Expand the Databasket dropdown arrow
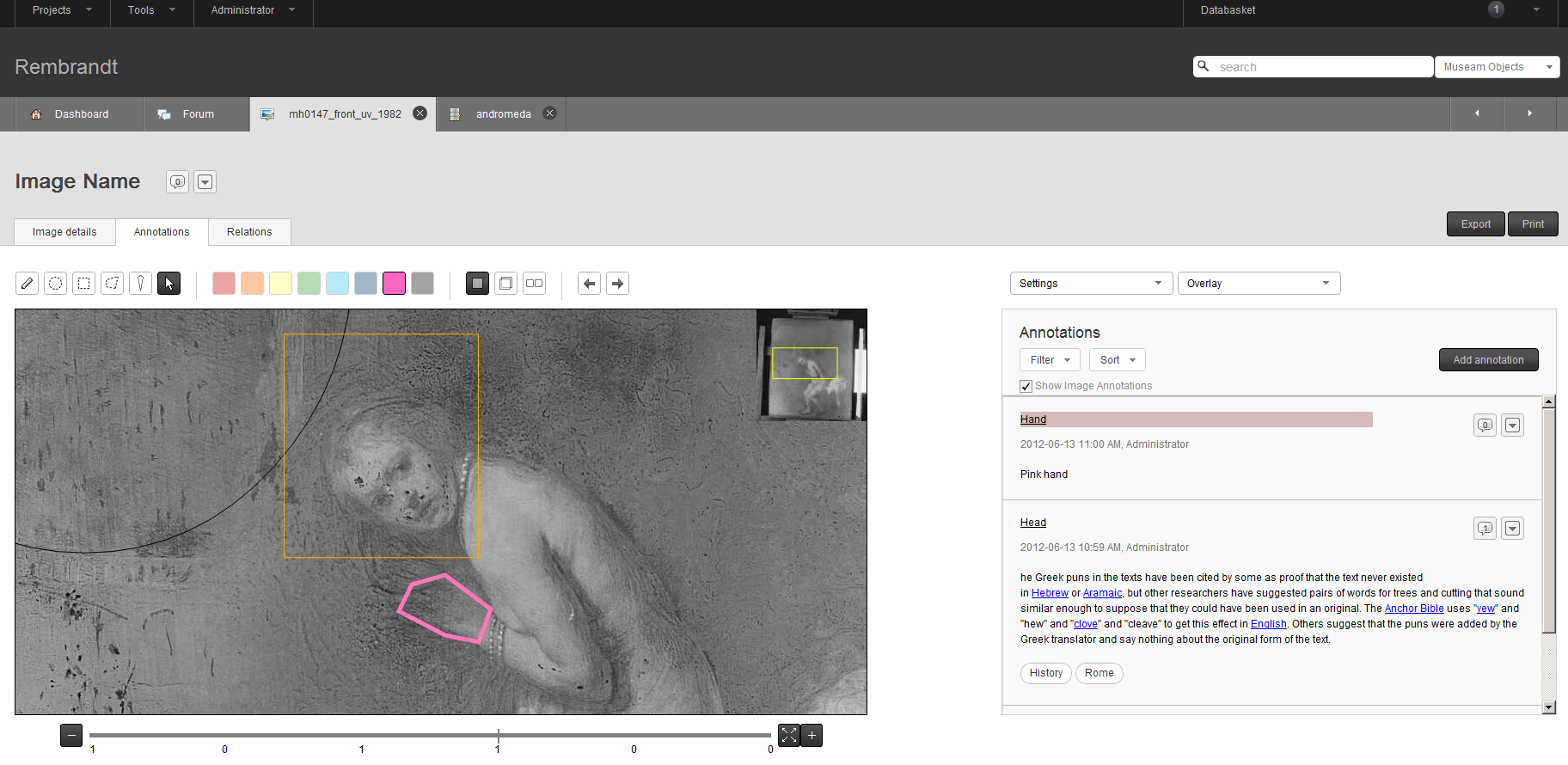This screenshot has width=1568, height=765. [x=1536, y=10]
